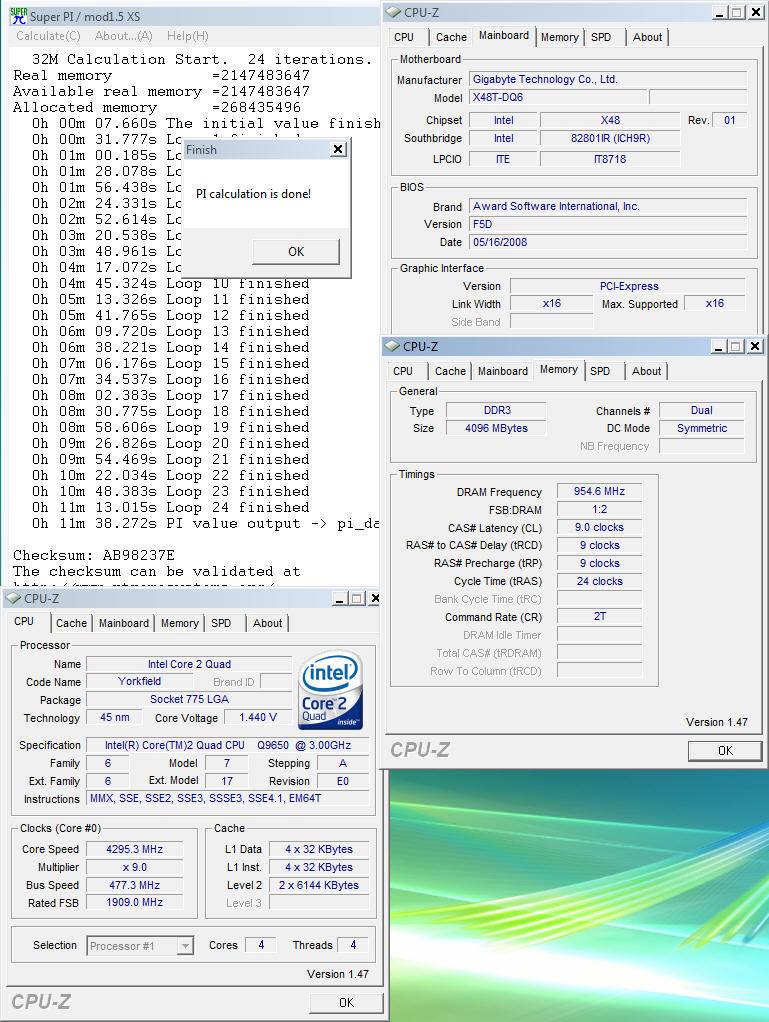Click the Super PI app icon in title bar

pyautogui.click(x=18, y=16)
